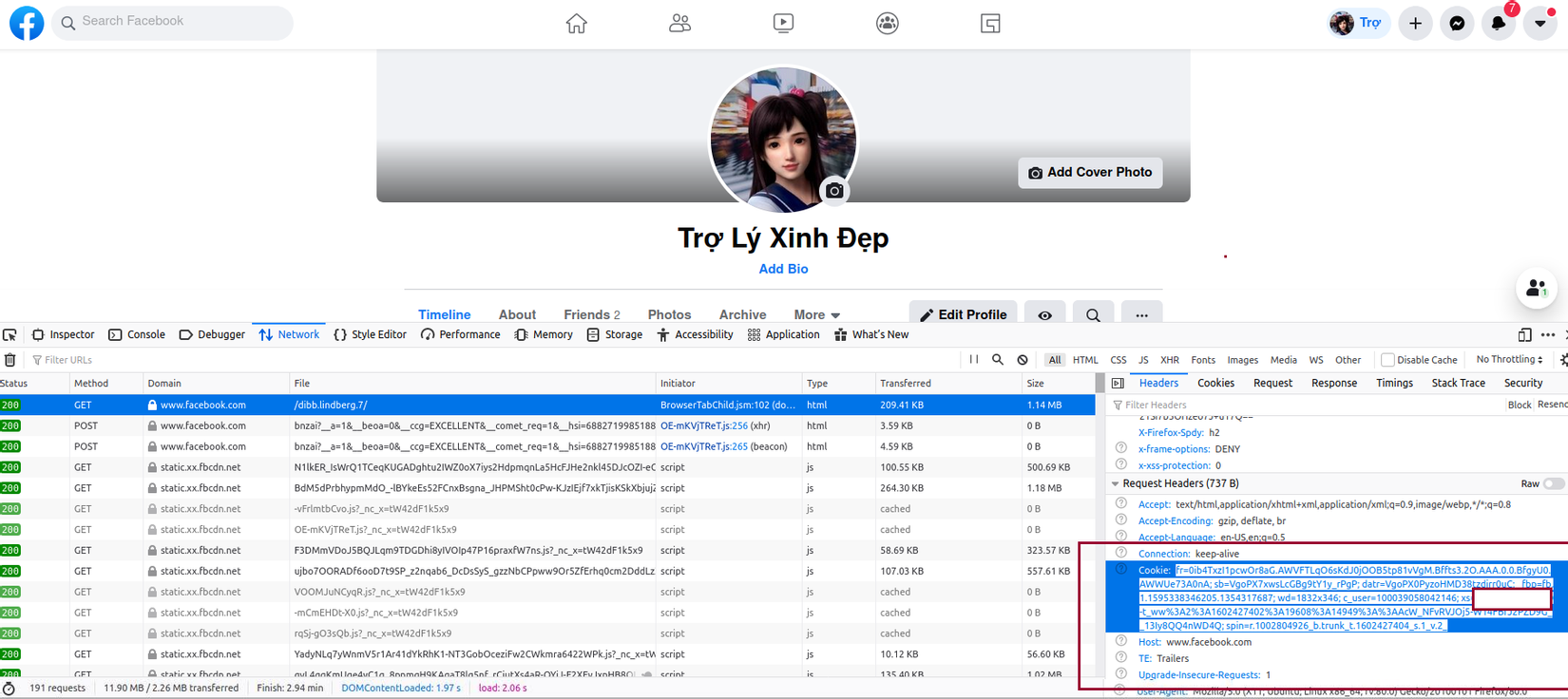Viewport: 1568px width, 699px height.
Task: Open the Trợ profile shortcut
Action: point(1357,23)
